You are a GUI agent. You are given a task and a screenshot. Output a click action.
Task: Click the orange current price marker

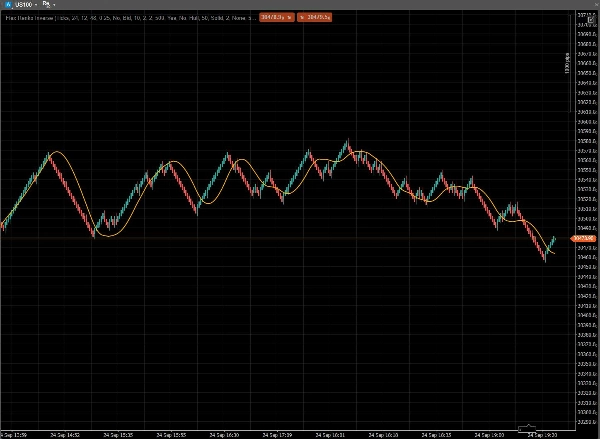(x=583, y=238)
